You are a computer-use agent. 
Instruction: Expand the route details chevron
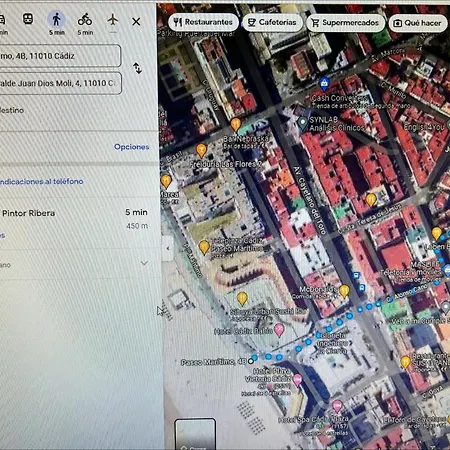pyautogui.click(x=144, y=263)
